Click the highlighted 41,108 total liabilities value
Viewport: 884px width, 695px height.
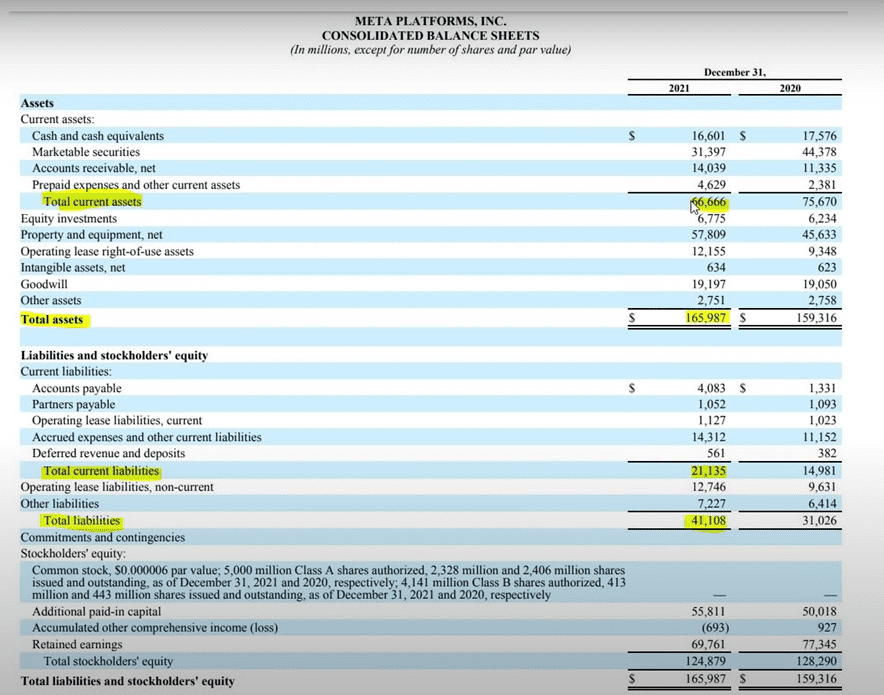click(707, 521)
